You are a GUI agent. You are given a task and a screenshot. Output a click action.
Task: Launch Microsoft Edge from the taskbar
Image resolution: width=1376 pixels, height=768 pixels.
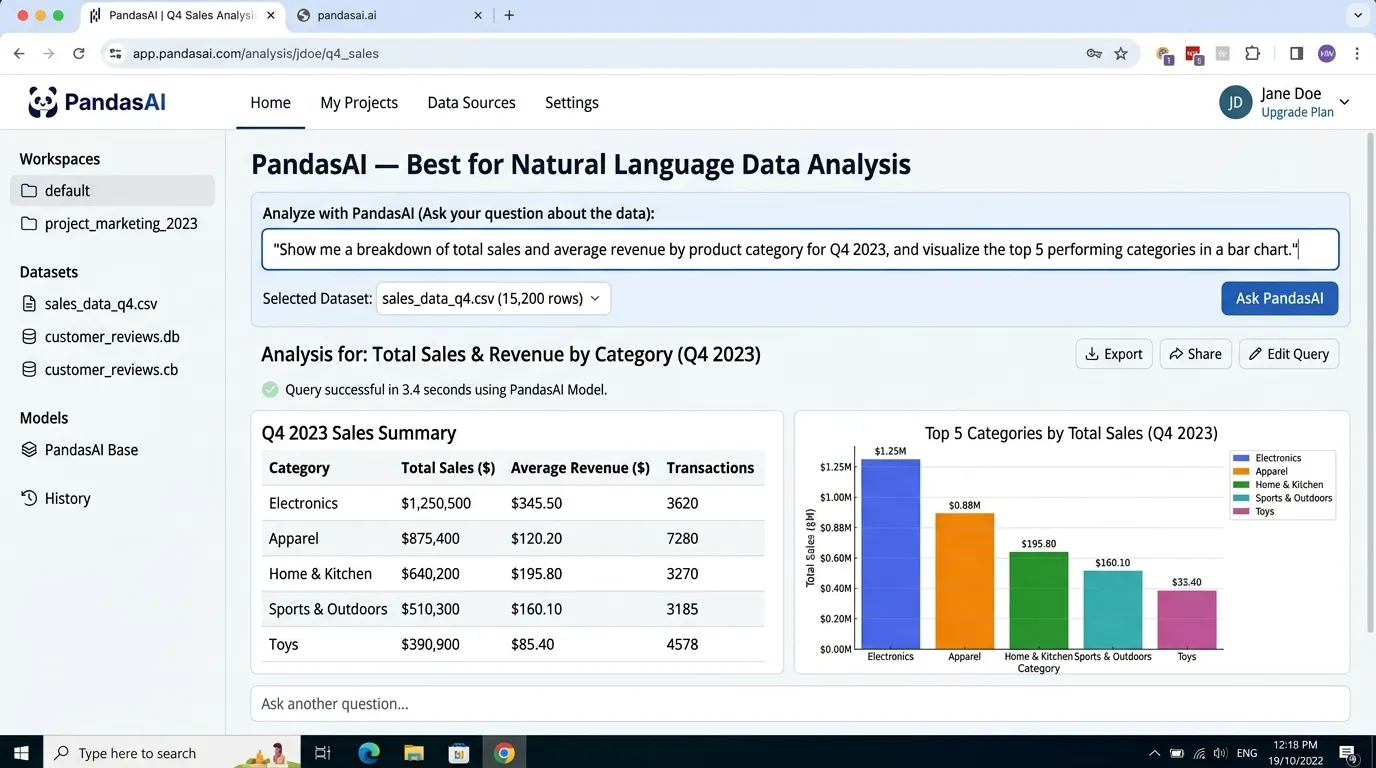369,753
